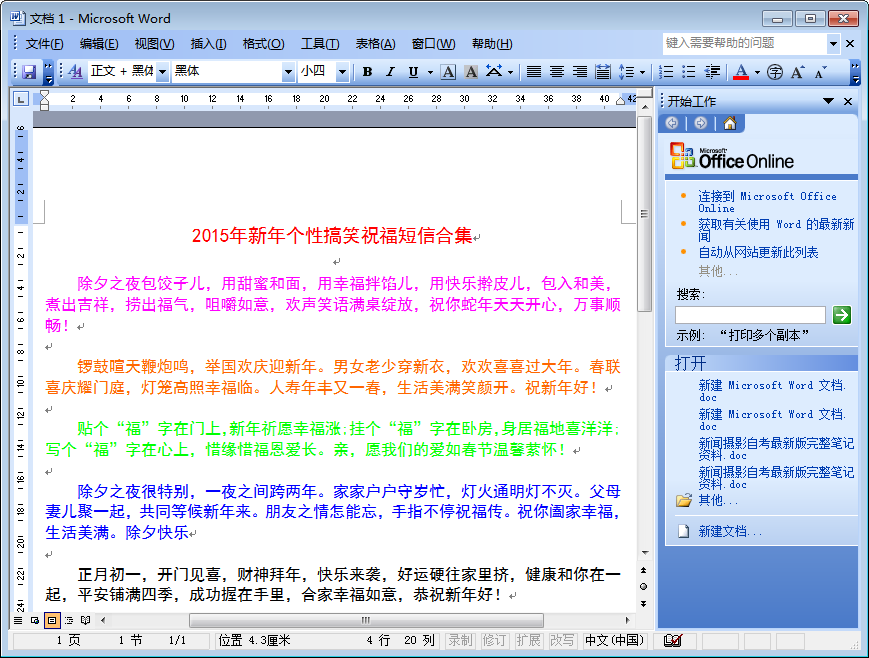Open 新闻摄影自考最新版完整笔记资料.doc
Screen dimensions: 869x658
(x=778, y=448)
